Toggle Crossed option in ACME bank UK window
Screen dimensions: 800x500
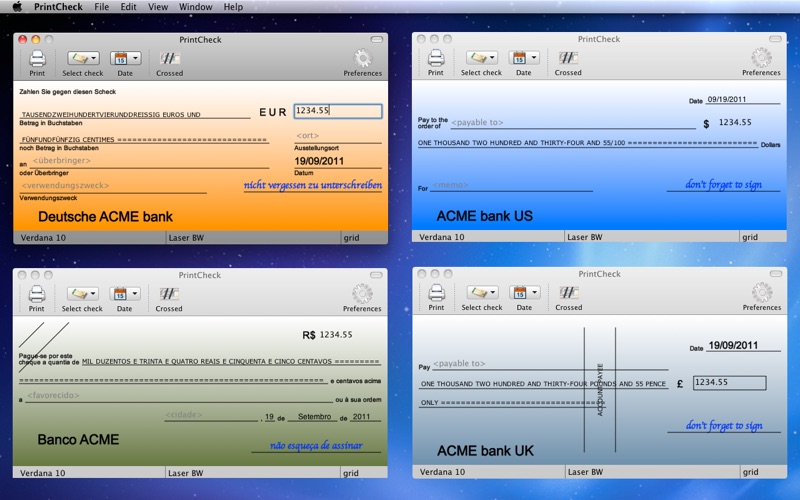pos(569,293)
